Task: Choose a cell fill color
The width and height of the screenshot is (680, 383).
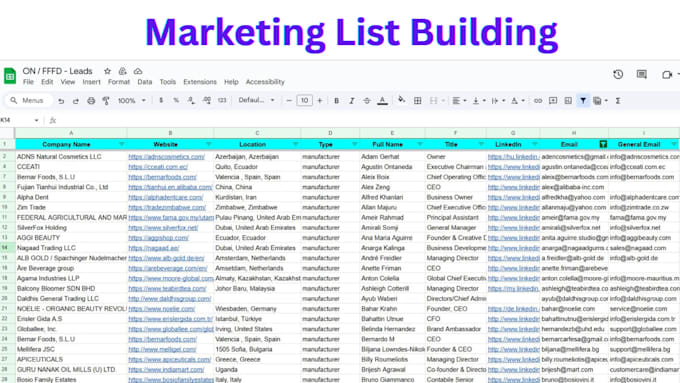Action: (x=402, y=100)
